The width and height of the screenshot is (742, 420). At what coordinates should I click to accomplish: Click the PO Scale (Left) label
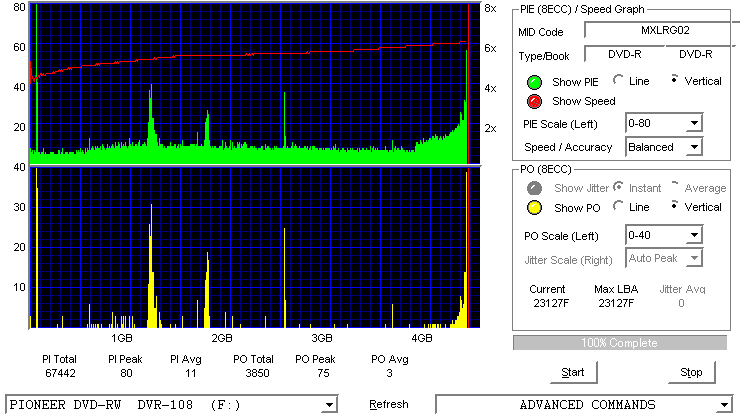[561, 236]
